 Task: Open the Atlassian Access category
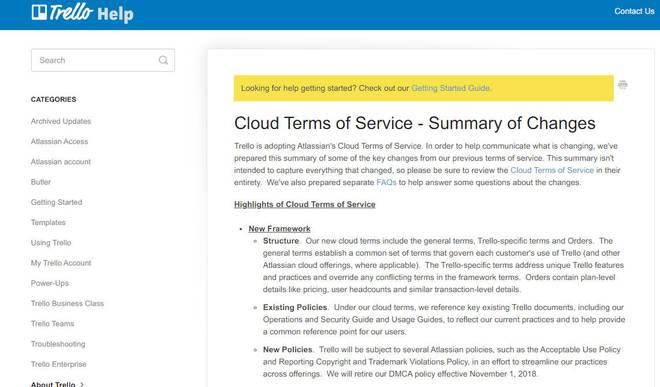coord(59,141)
